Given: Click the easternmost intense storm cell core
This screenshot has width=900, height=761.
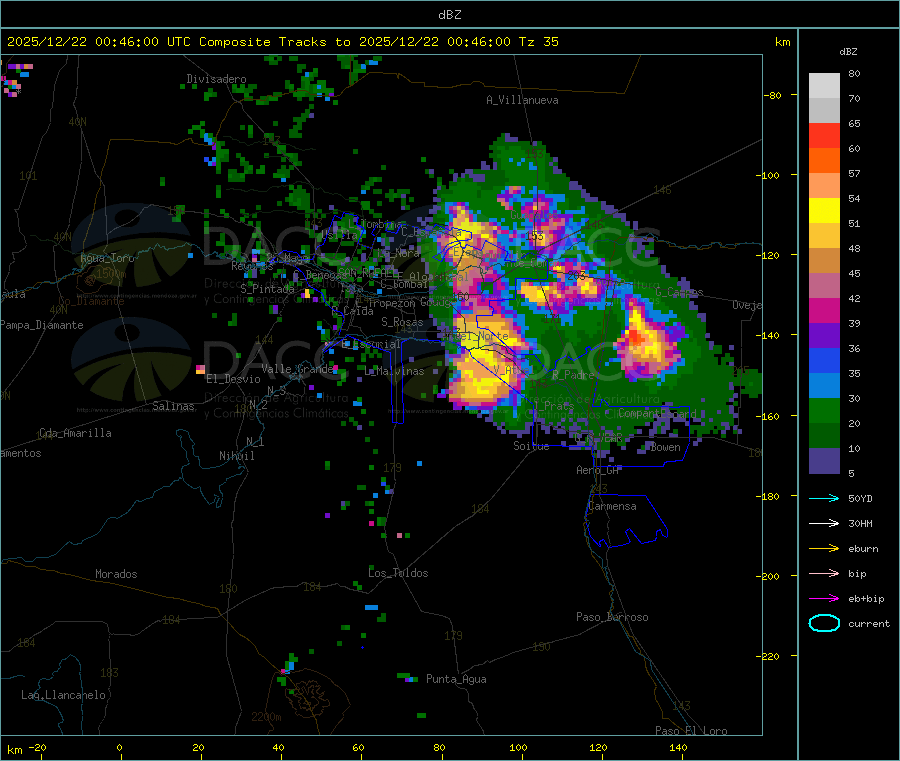Looking at the screenshot, I should 637,337.
